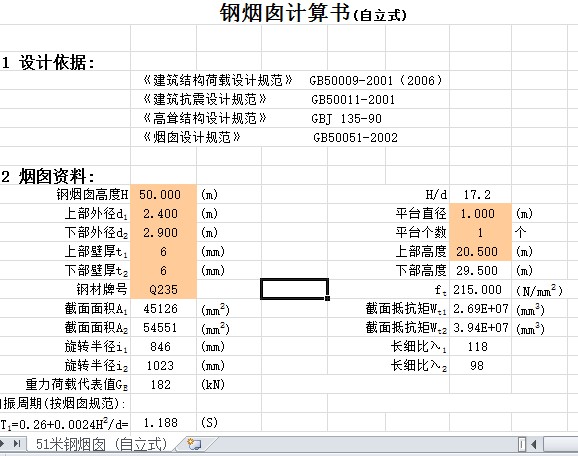Image resolution: width=578 pixels, height=456 pixels.
Task: Click horizontal scrollbar left arrow
Action: coord(533,445)
